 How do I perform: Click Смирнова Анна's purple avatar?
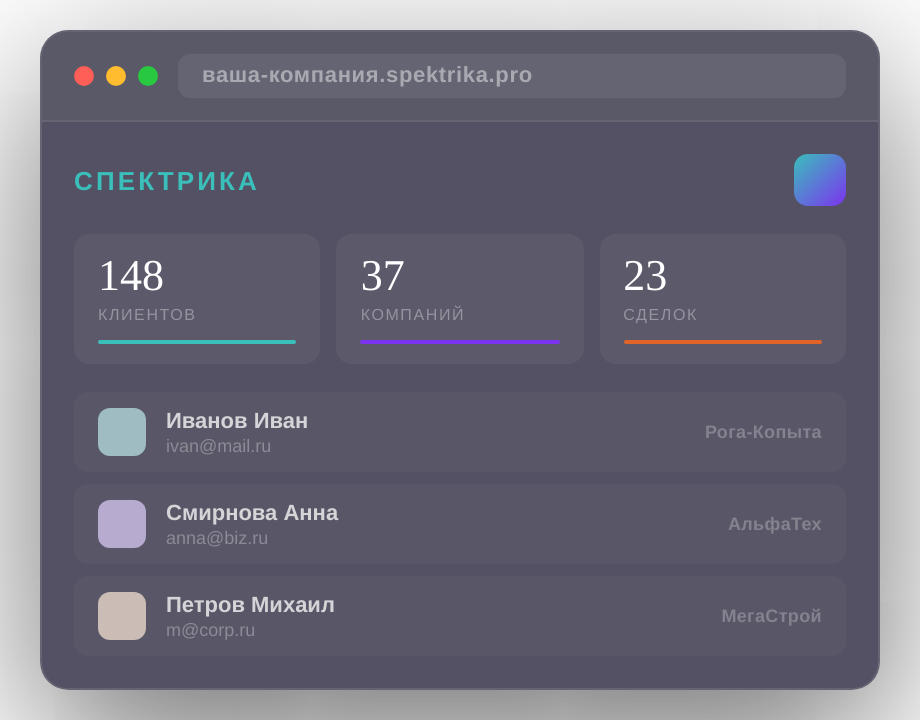tap(122, 524)
